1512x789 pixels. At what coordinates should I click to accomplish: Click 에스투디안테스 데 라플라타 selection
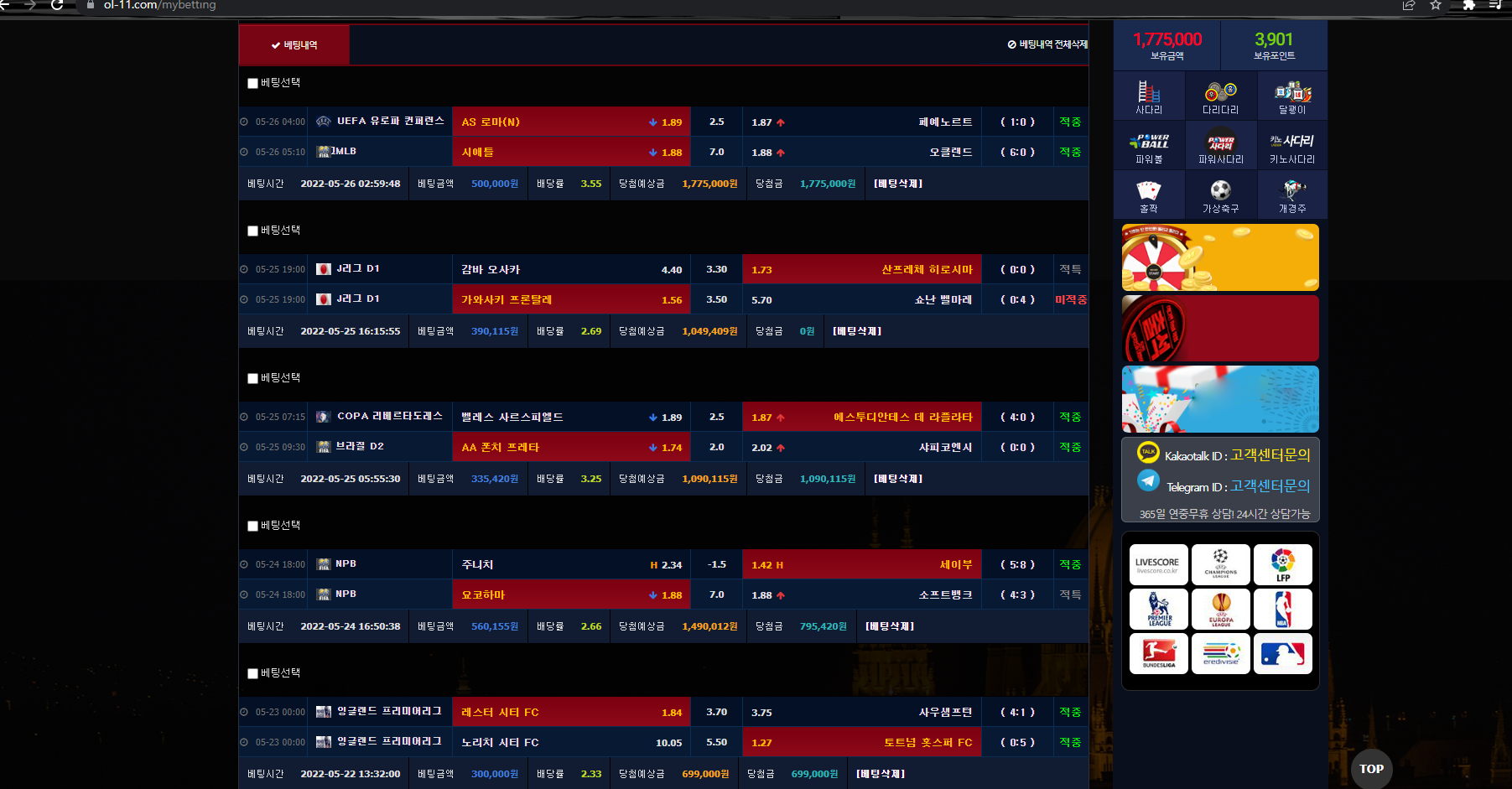click(x=861, y=417)
